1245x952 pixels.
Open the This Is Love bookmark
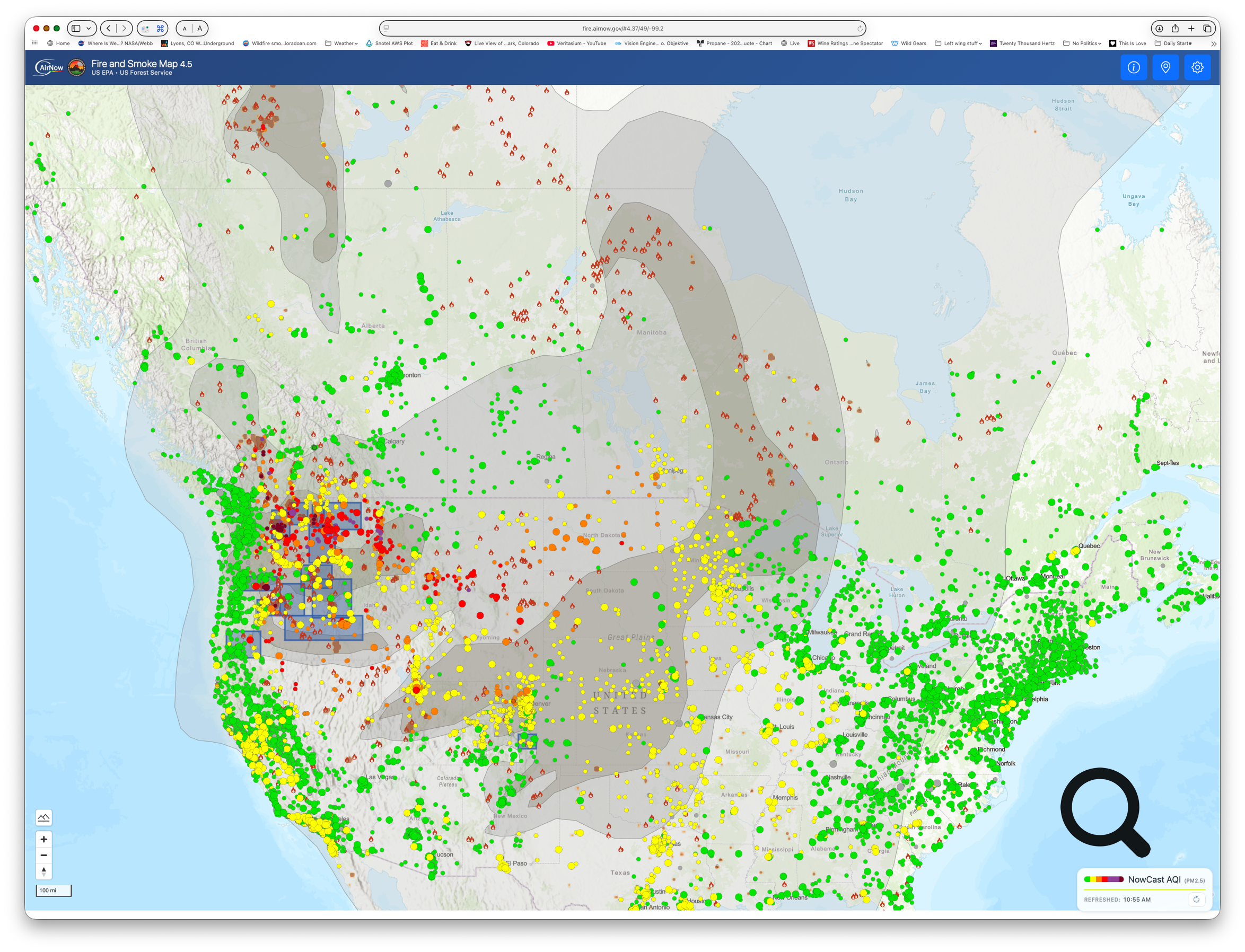coord(1128,43)
